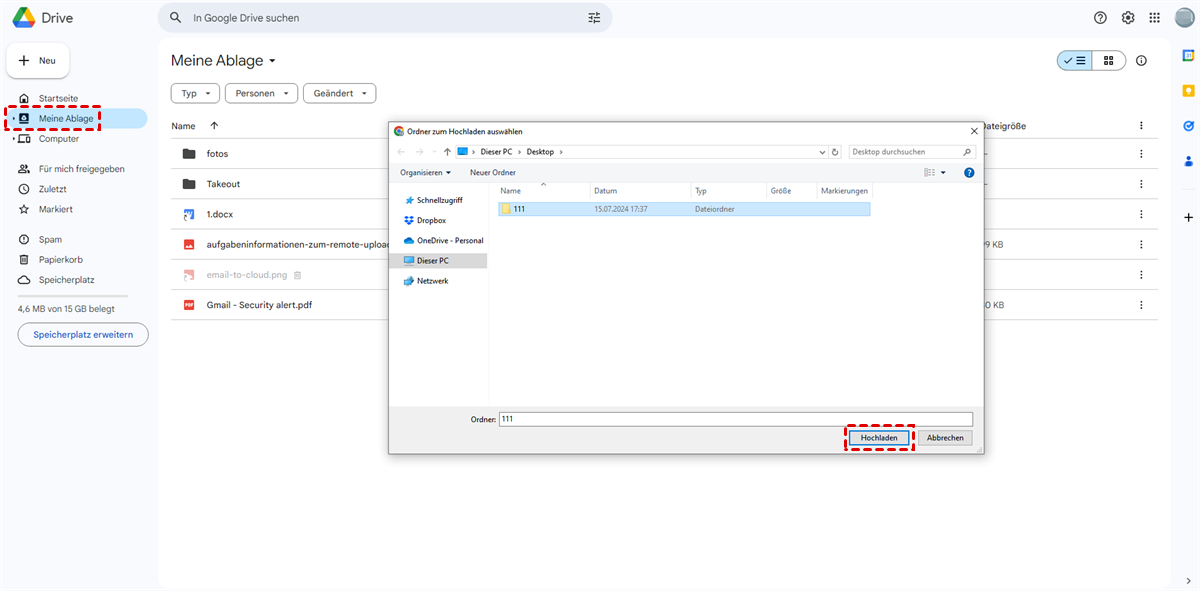Open more options in the file list header
This screenshot has width=1200, height=591.
click(x=1141, y=126)
